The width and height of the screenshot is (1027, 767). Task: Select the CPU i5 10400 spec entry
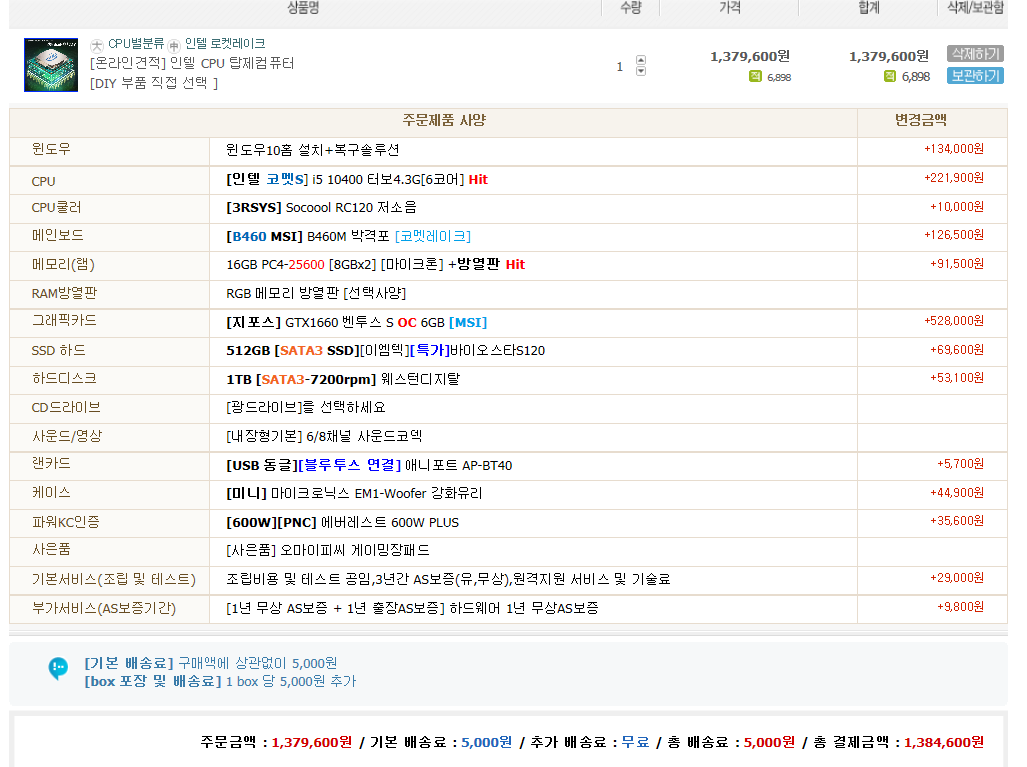(357, 180)
